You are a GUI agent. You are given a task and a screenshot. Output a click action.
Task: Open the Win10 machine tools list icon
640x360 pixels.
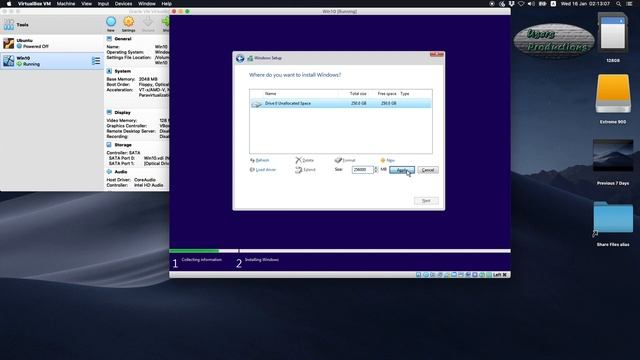(96, 61)
